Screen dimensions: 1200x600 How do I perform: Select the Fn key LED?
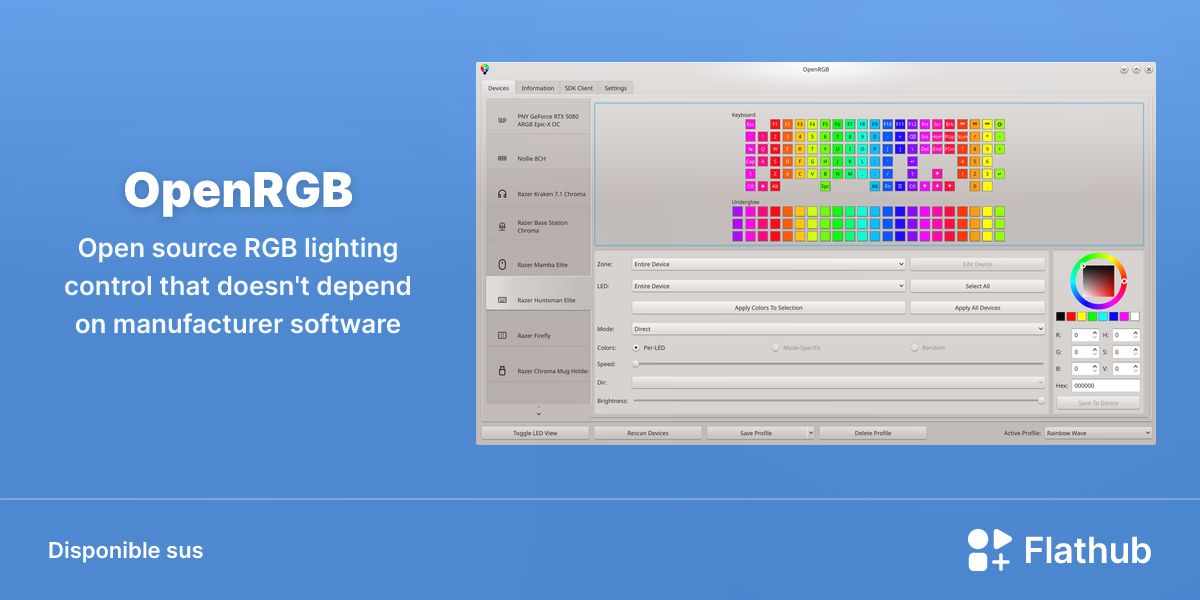[x=887, y=186]
